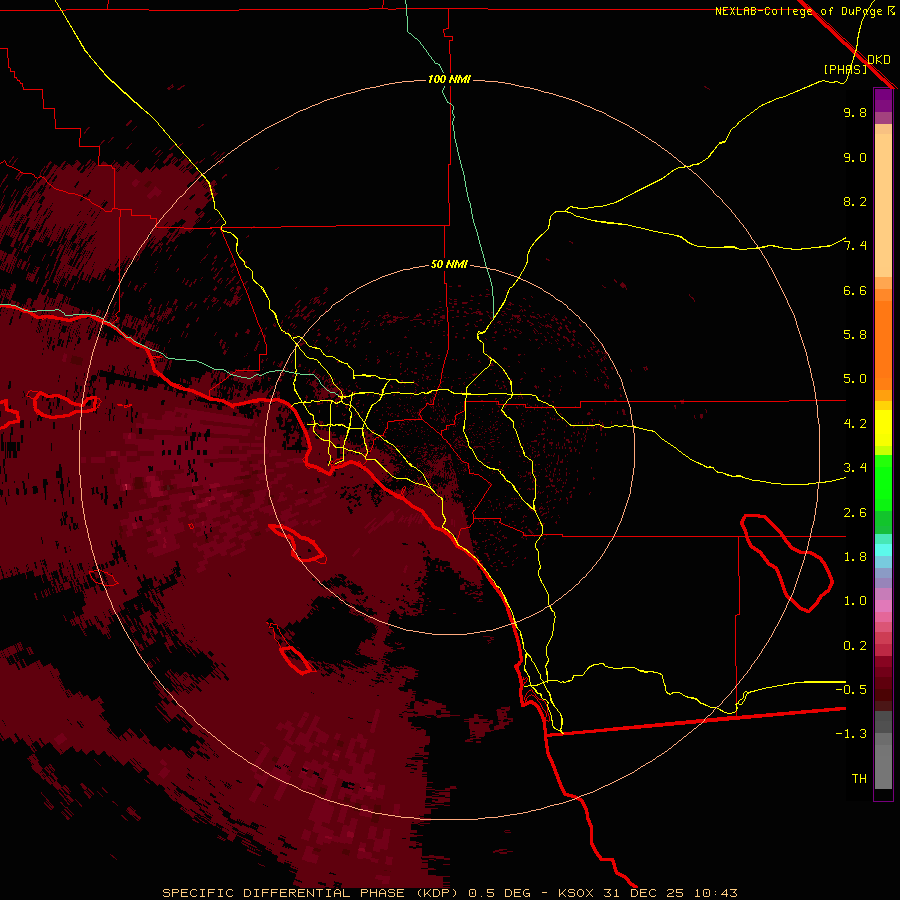Pick the 5.8 scale label
Viewport: 900px width, 900px height.
pos(855,335)
